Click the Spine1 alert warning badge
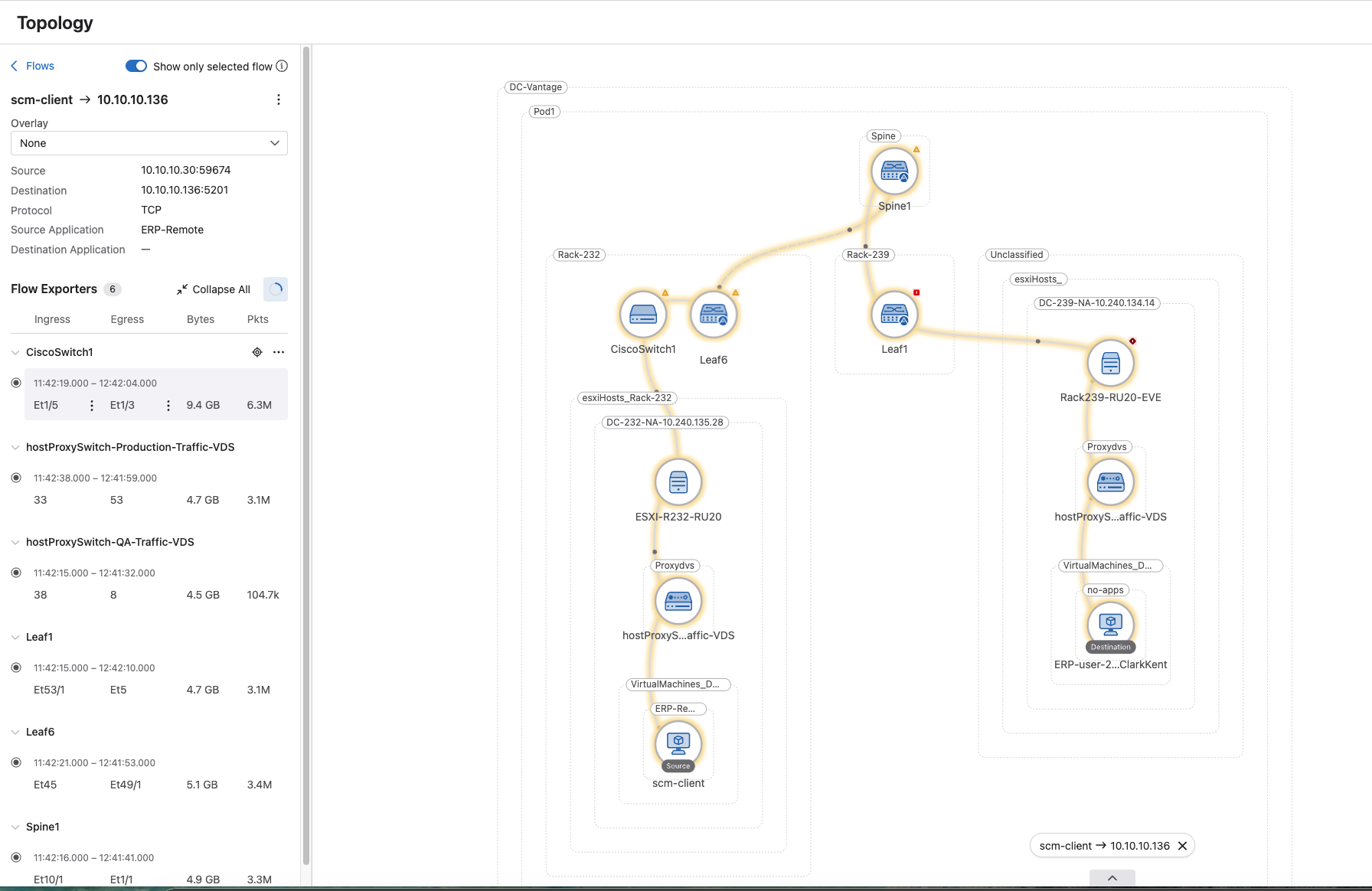The height and width of the screenshot is (891, 1372). pyautogui.click(x=916, y=149)
